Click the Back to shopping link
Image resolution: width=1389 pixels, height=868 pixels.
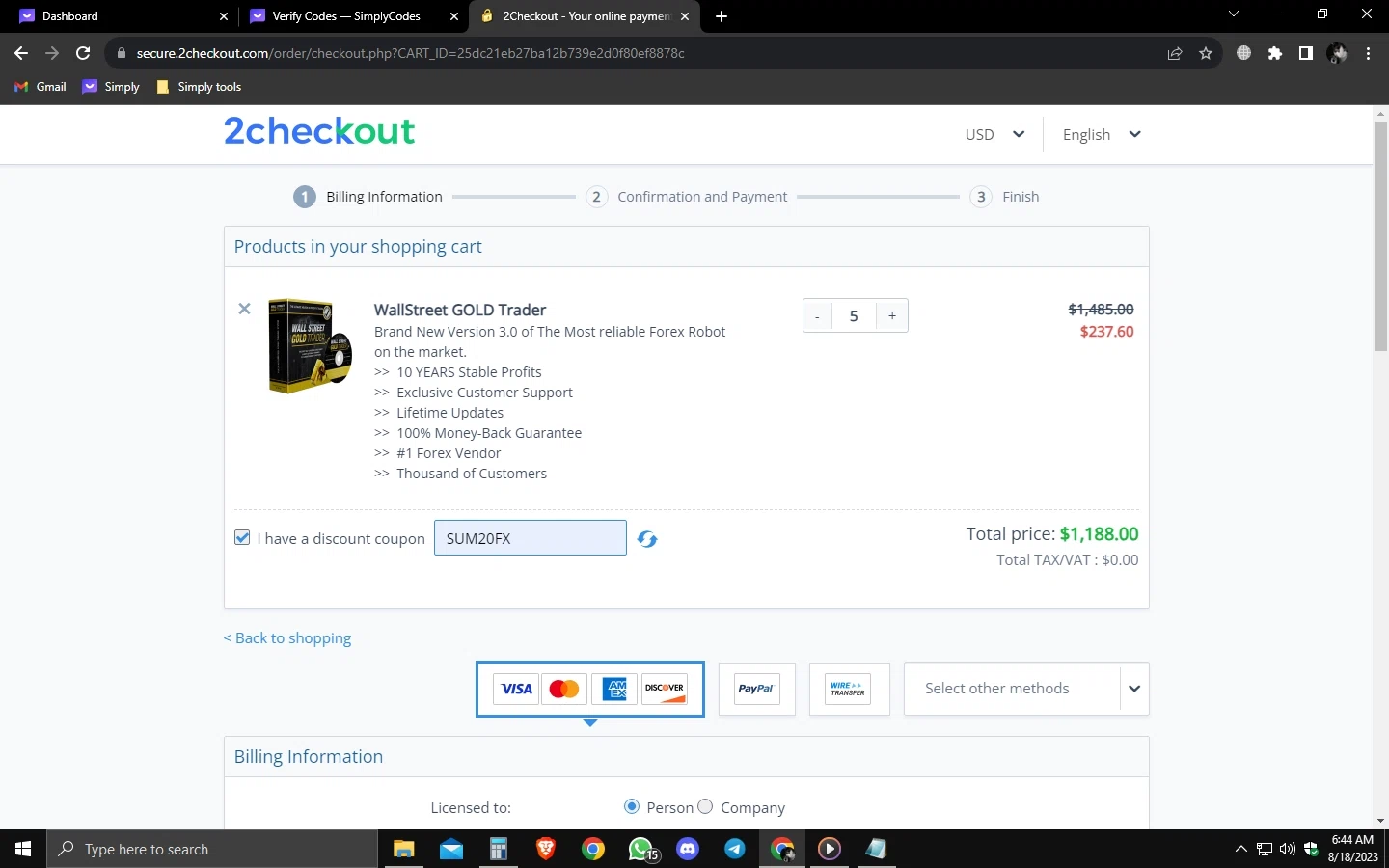(x=287, y=638)
